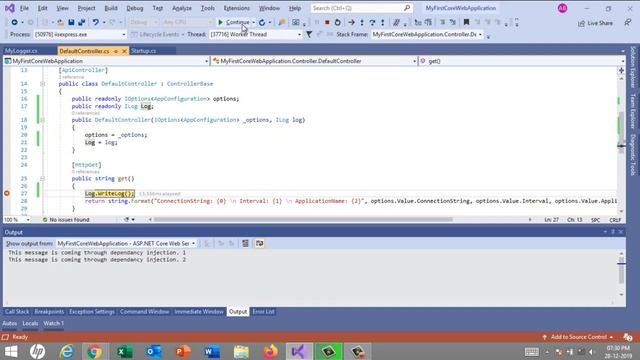Click the thread filter funnel icon
640x360 pixels.
(x=309, y=34)
